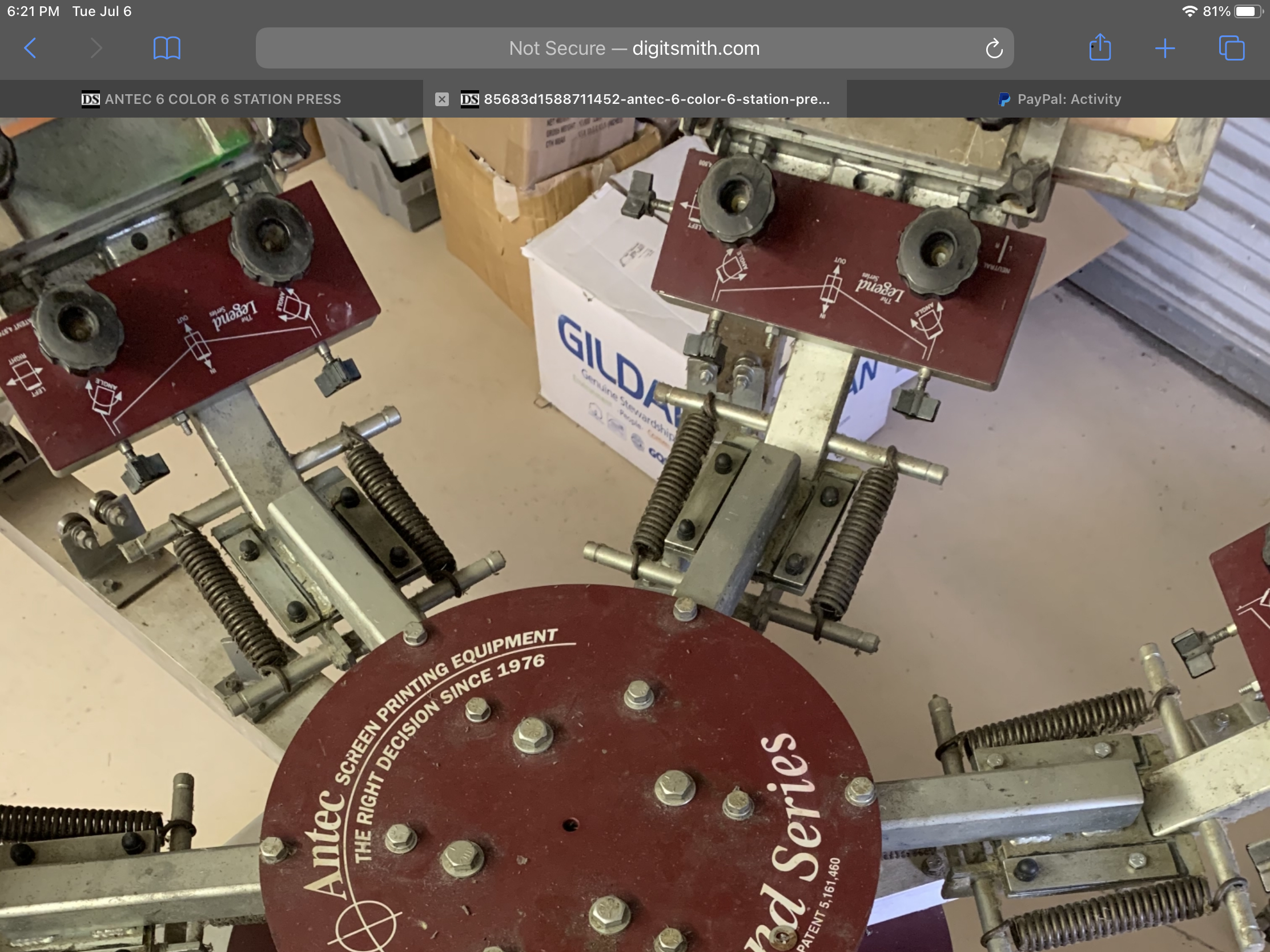The height and width of the screenshot is (952, 1270).
Task: Tap the 81% battery percentage text
Action: (1216, 11)
